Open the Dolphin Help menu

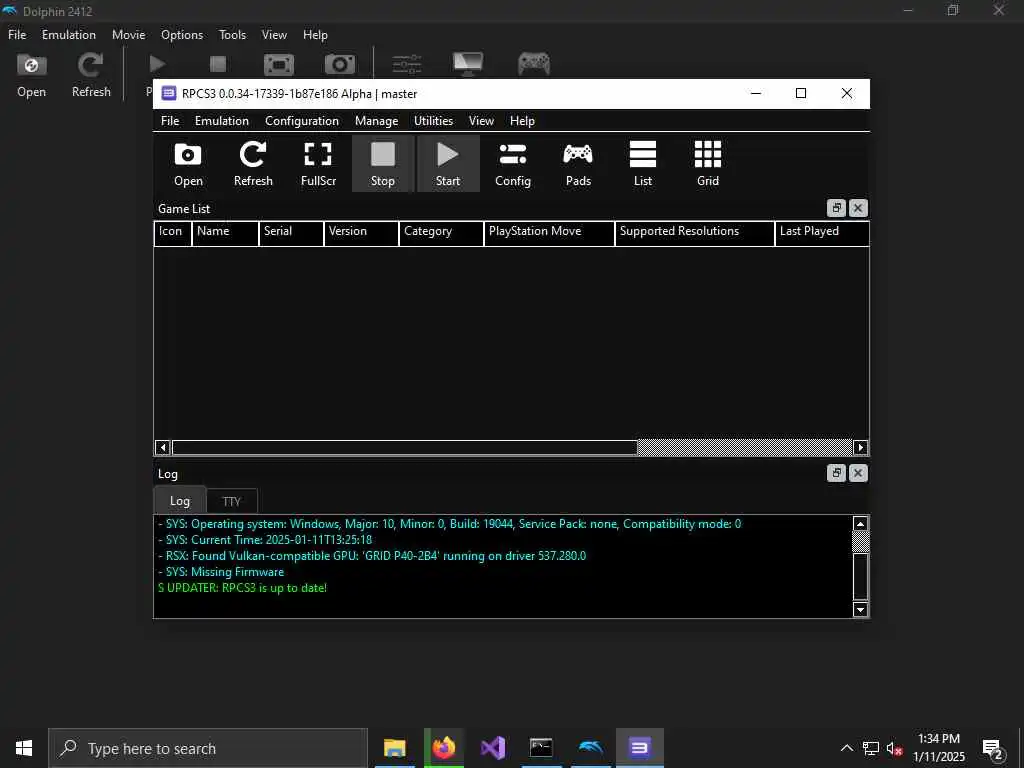click(315, 35)
